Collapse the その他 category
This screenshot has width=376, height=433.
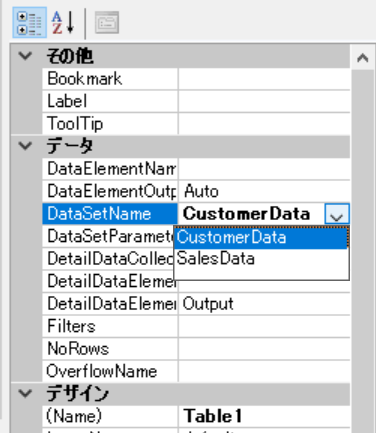coord(25,56)
